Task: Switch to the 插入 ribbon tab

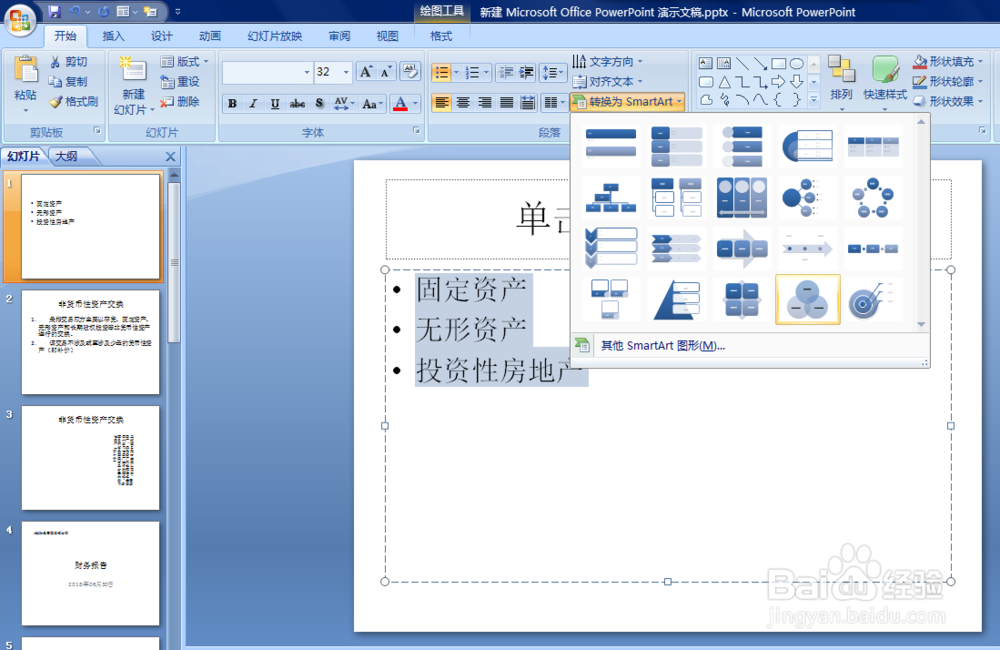Action: tap(114, 36)
